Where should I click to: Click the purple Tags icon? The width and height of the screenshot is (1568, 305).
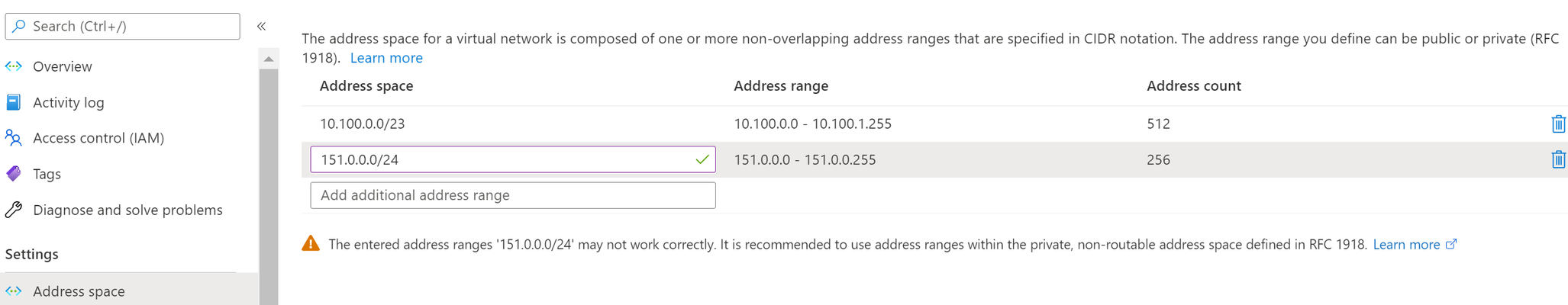pos(14,174)
